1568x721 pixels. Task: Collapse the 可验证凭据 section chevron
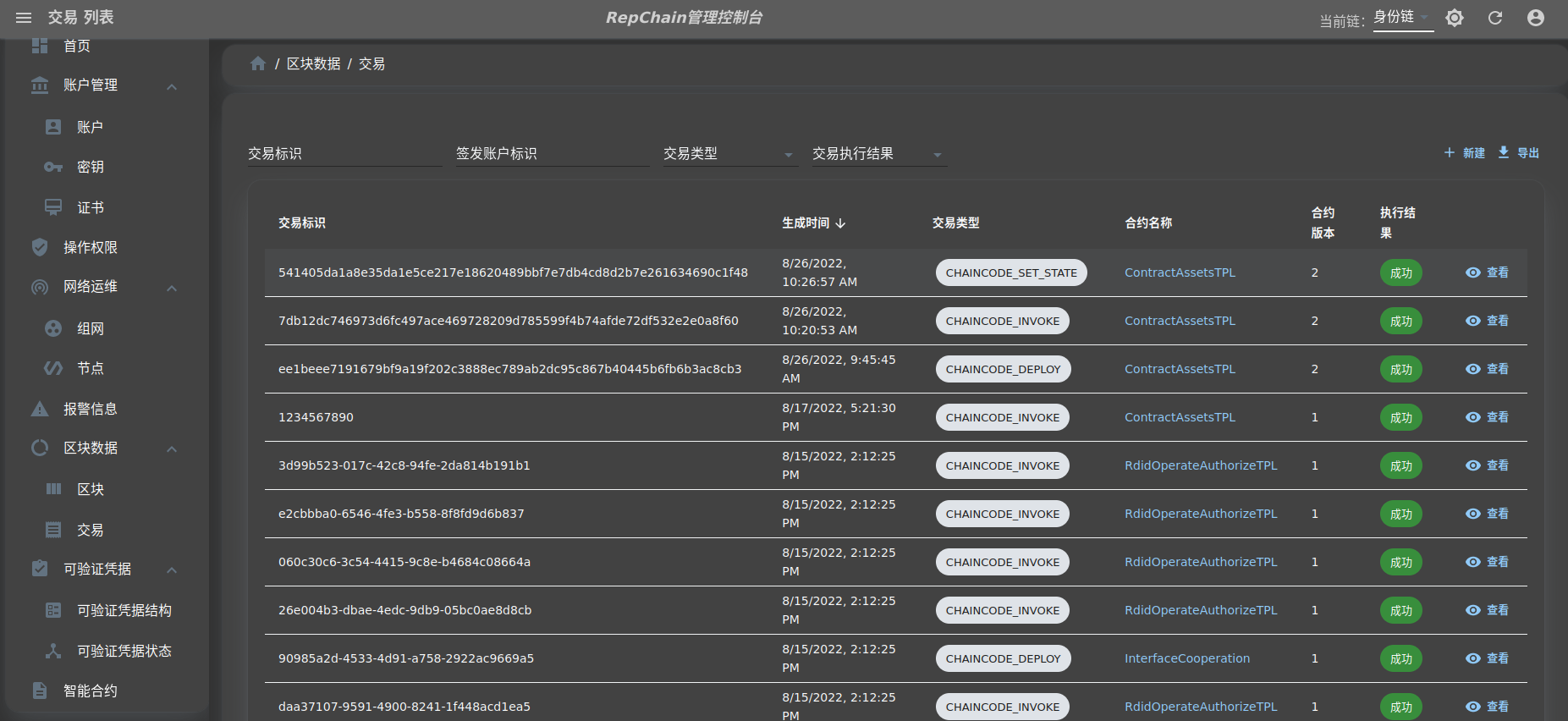pos(172,570)
